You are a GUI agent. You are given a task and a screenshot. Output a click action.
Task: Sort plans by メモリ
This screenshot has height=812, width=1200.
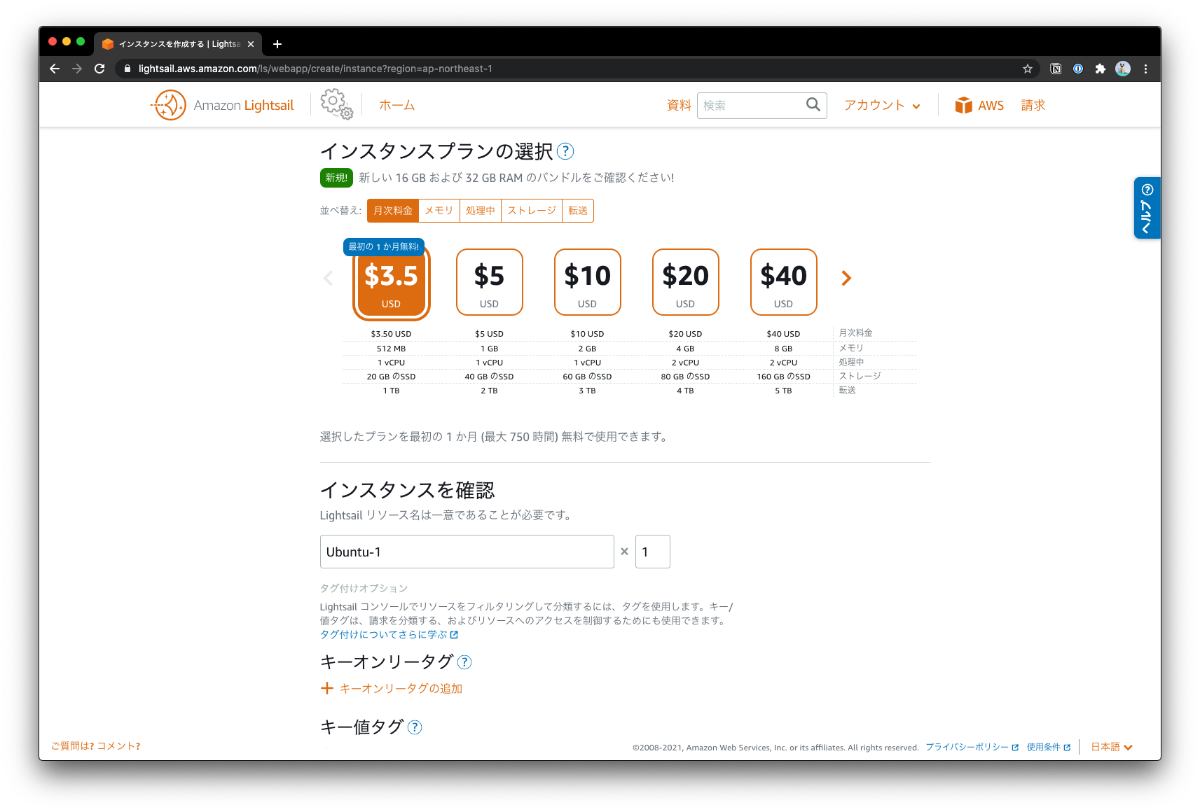point(439,210)
